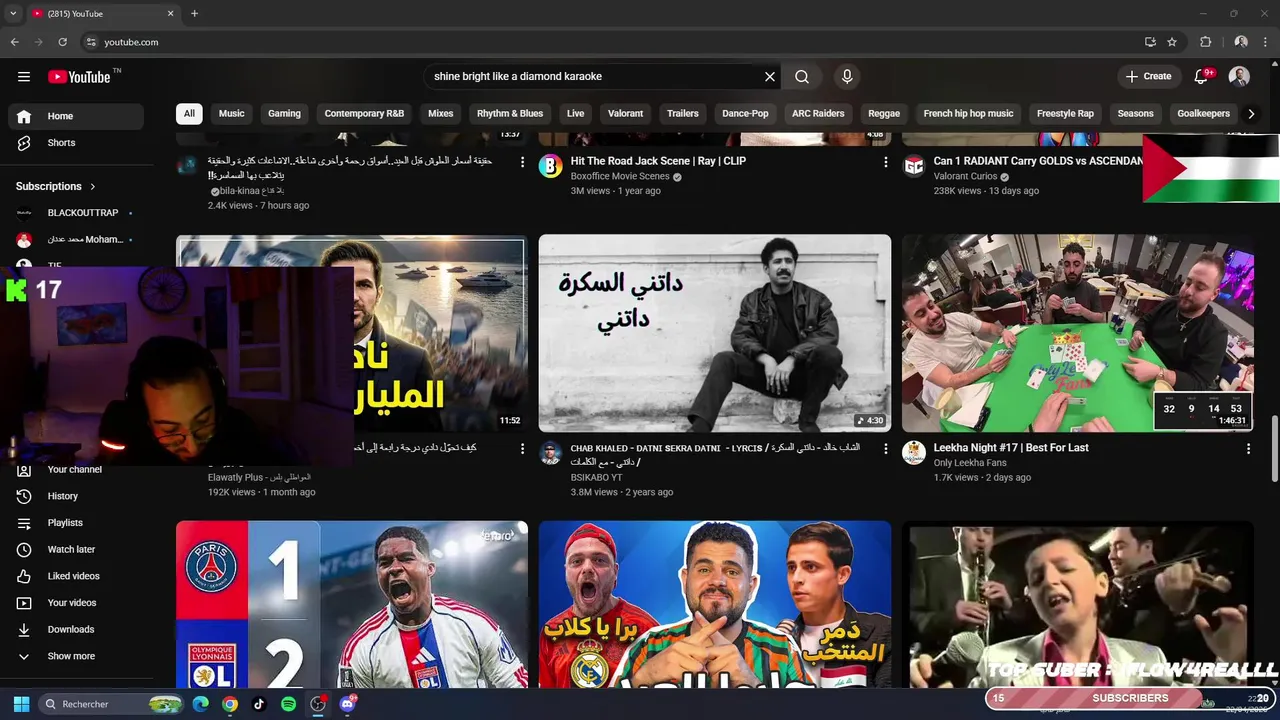Open options for CHAB KHALED video
Image resolution: width=1280 pixels, height=720 pixels.
tap(885, 449)
